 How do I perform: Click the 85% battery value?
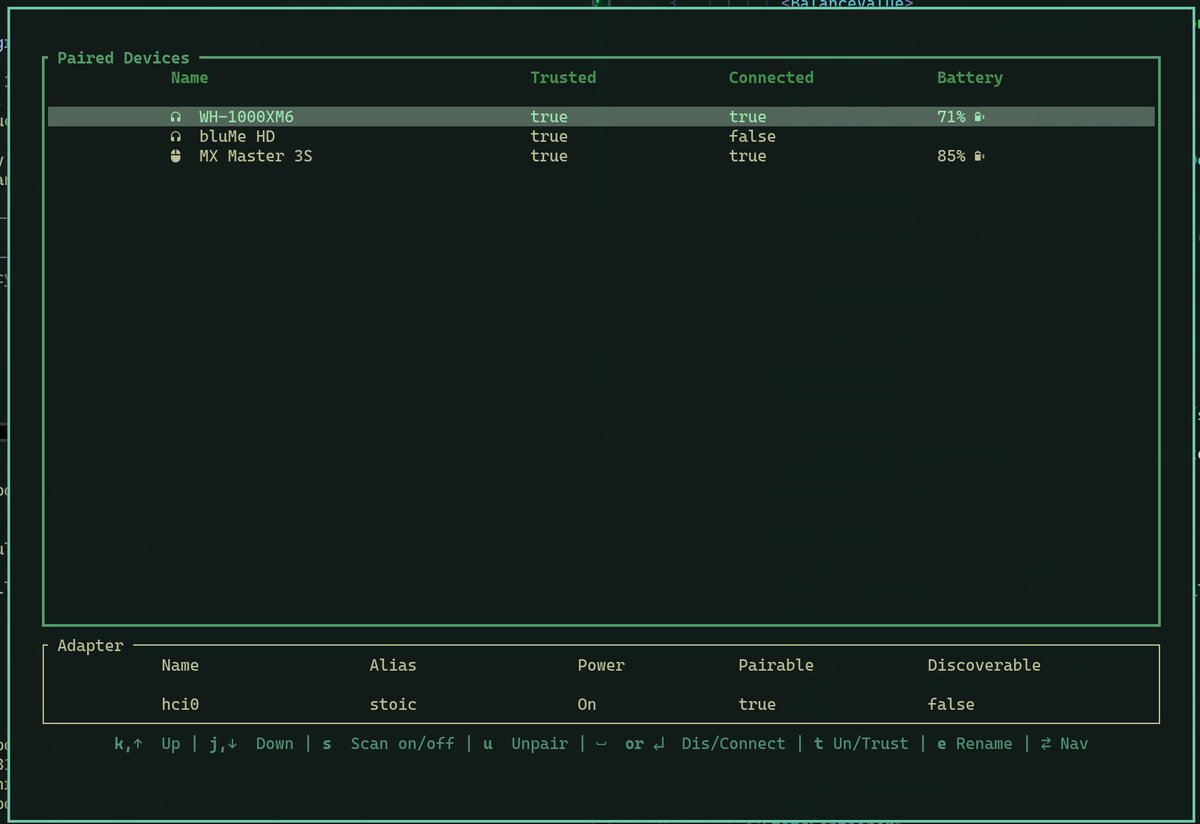point(951,156)
